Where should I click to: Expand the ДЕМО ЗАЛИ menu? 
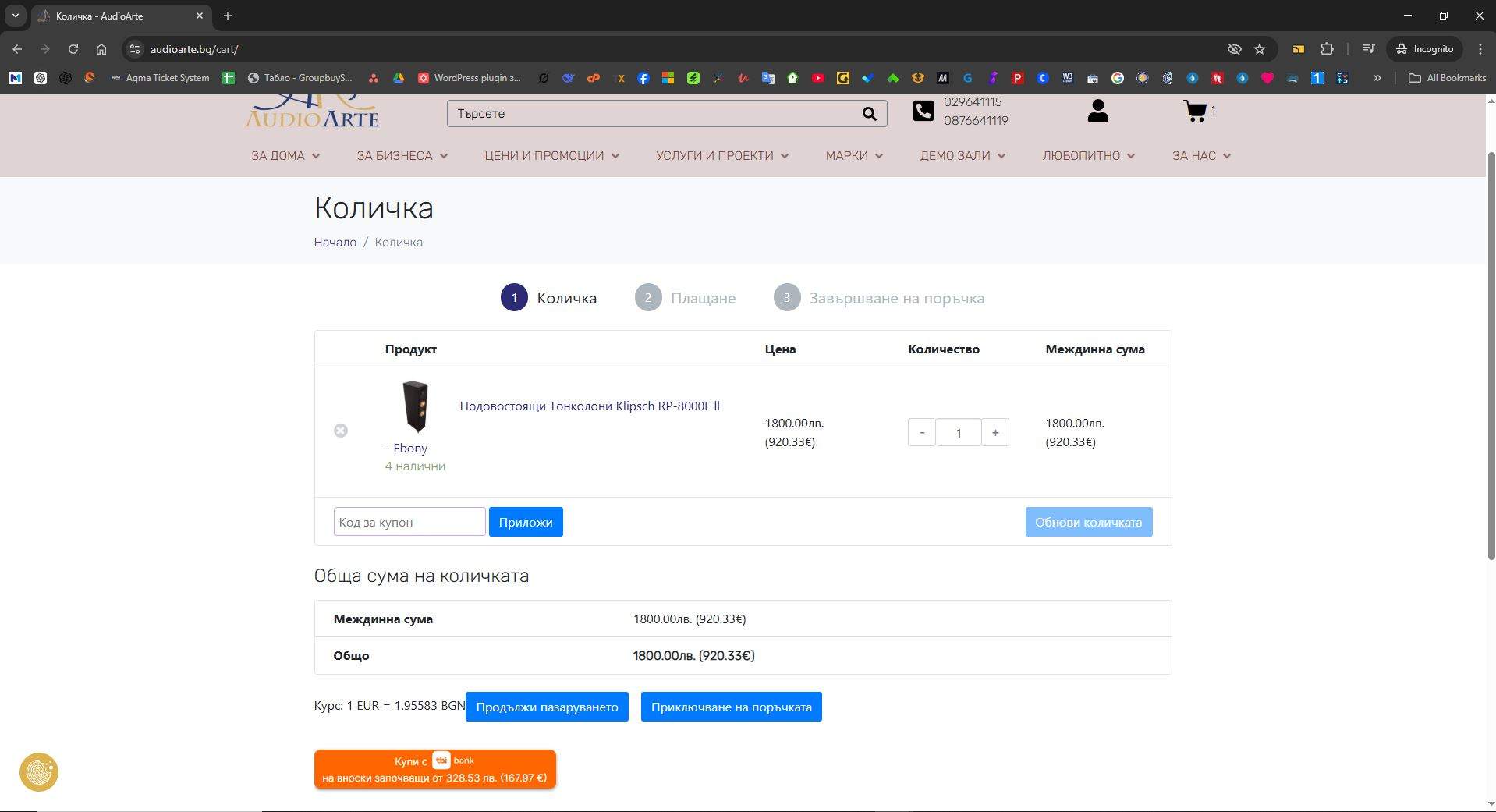[x=962, y=156]
